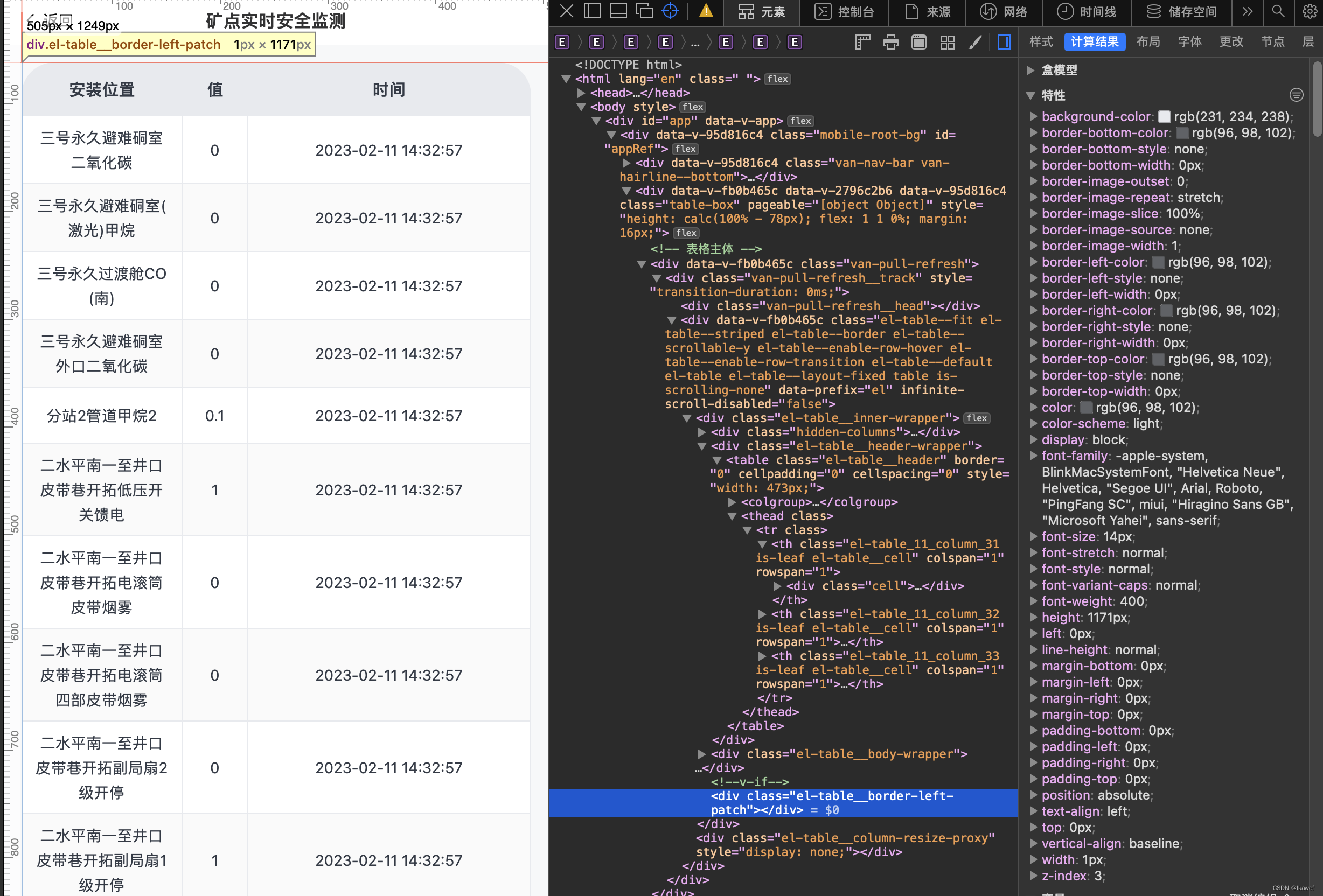Show more tabs with double chevron
Image resolution: width=1323 pixels, height=896 pixels.
pos(1247,11)
